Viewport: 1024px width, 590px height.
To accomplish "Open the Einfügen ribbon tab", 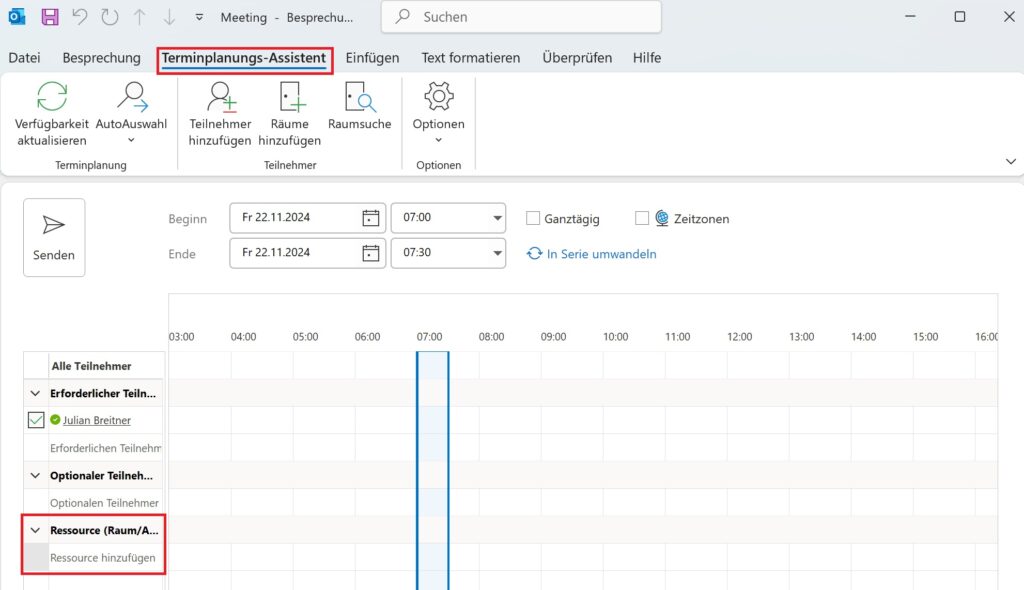I will pos(372,57).
